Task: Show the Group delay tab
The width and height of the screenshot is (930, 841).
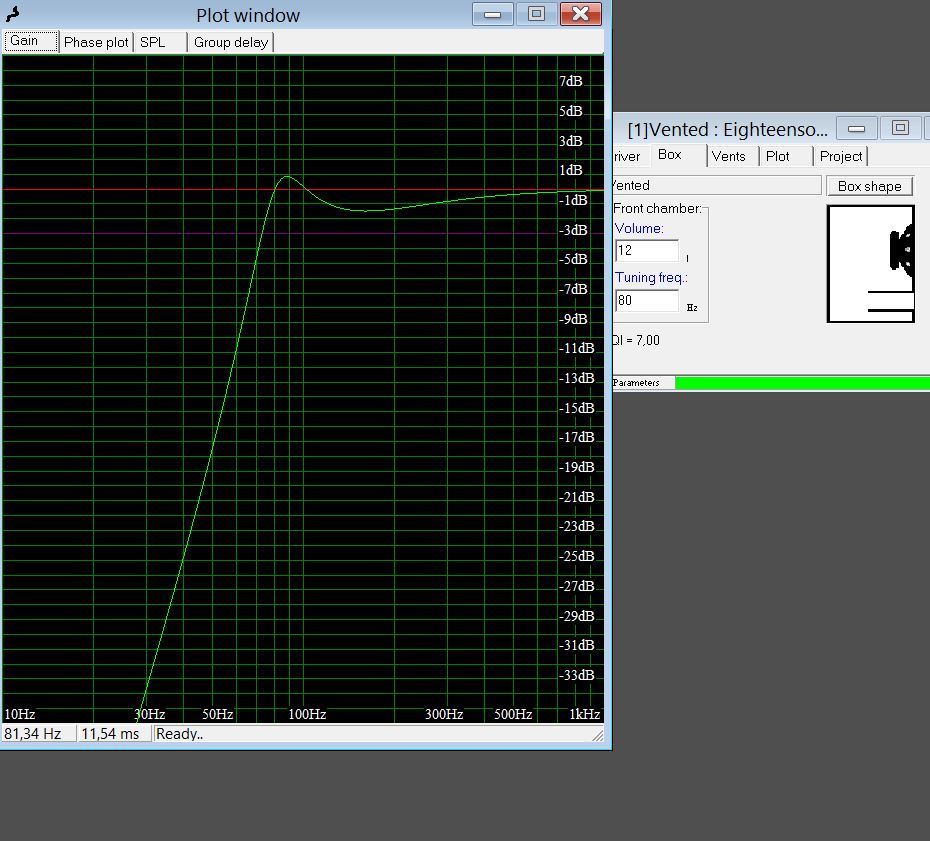Action: [x=230, y=42]
